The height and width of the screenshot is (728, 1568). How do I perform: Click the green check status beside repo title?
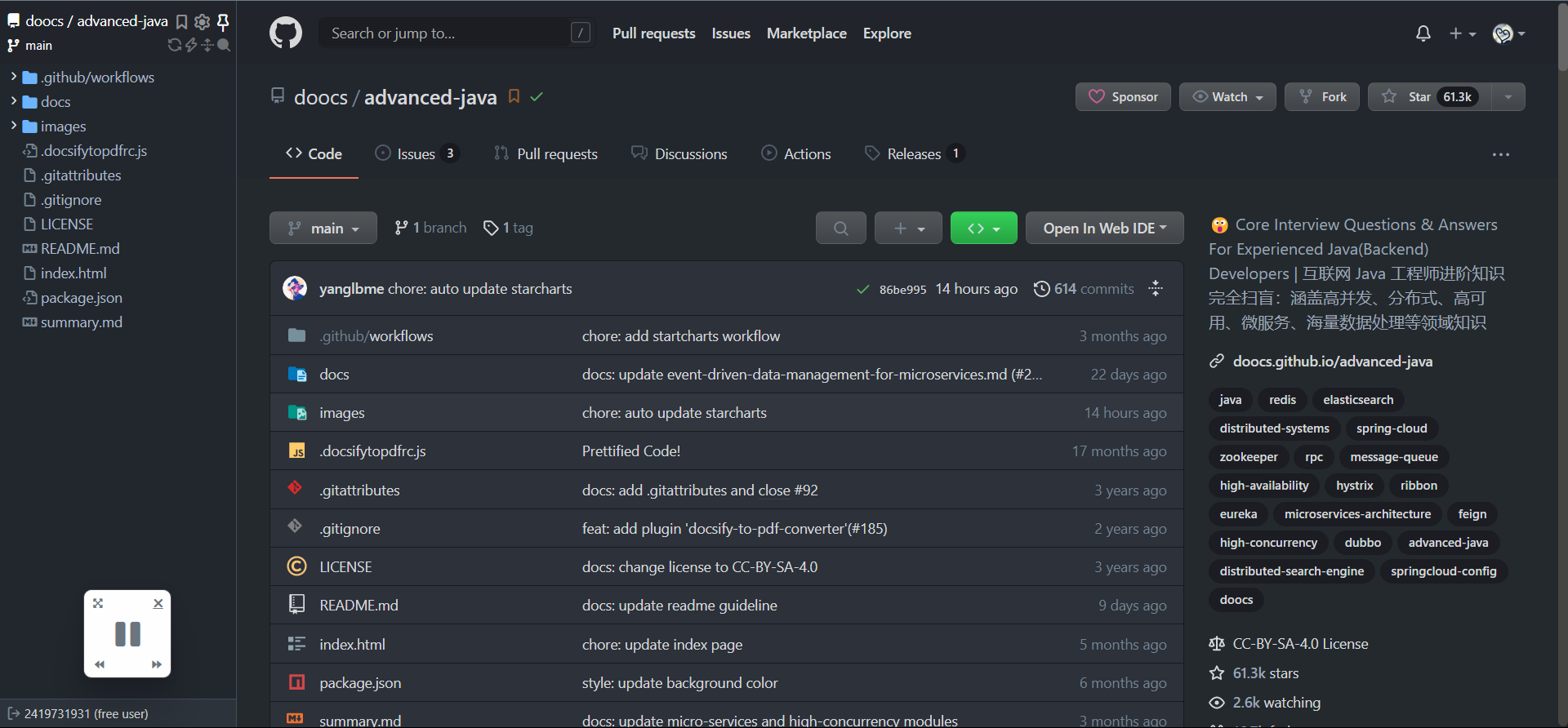(537, 96)
